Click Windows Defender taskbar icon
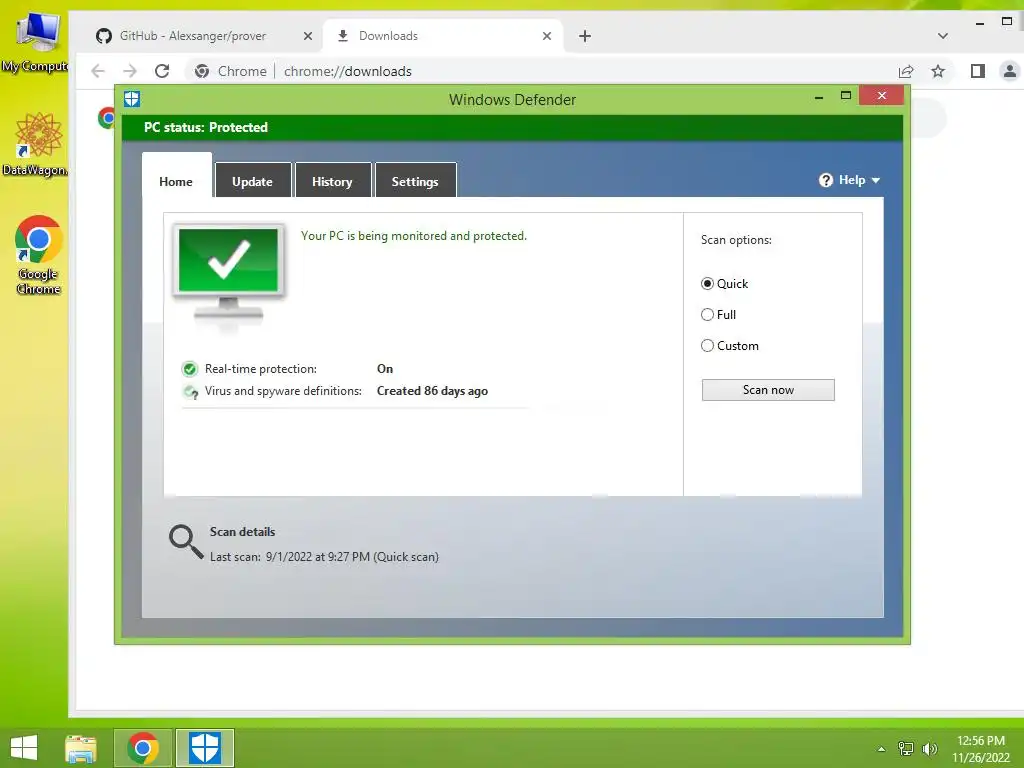The height and width of the screenshot is (768, 1024). click(x=205, y=748)
